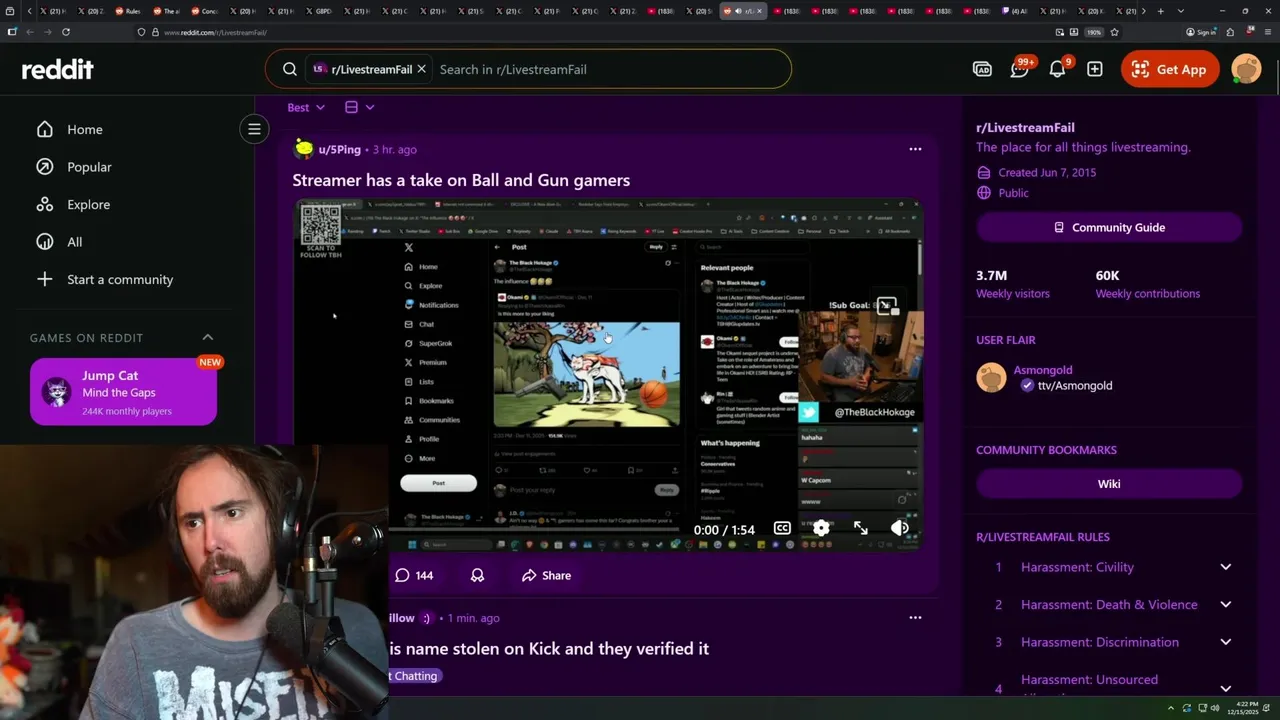Open options for the Ball and Gun post
Screen dimensions: 1280x720
click(915, 149)
